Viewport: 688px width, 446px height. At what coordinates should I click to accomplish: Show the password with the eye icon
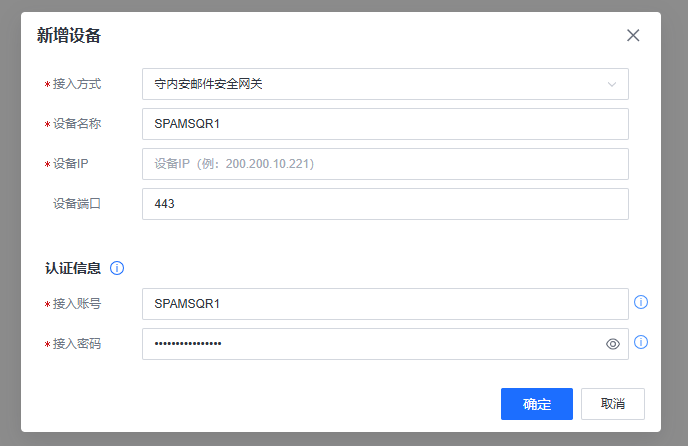[x=613, y=344]
